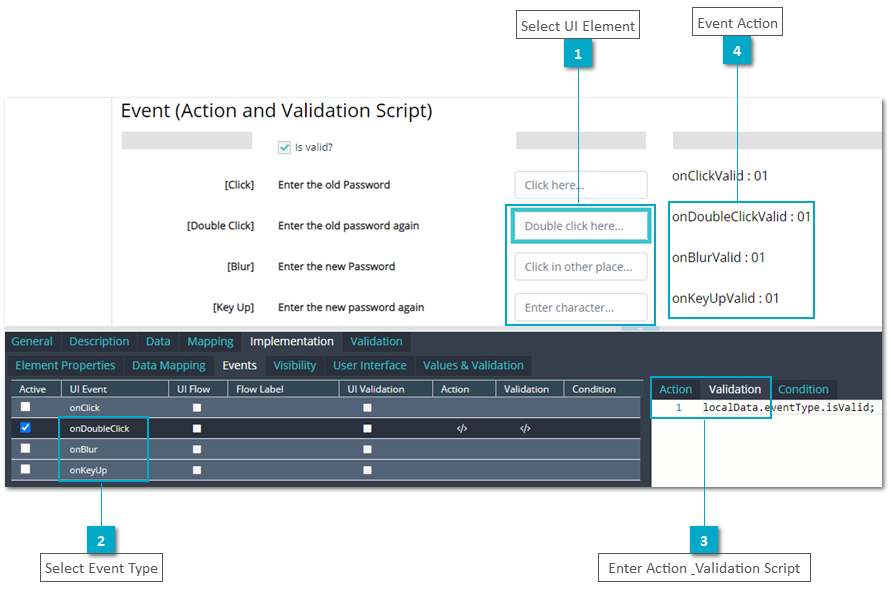Switch script editor to Condition tab

tap(803, 389)
